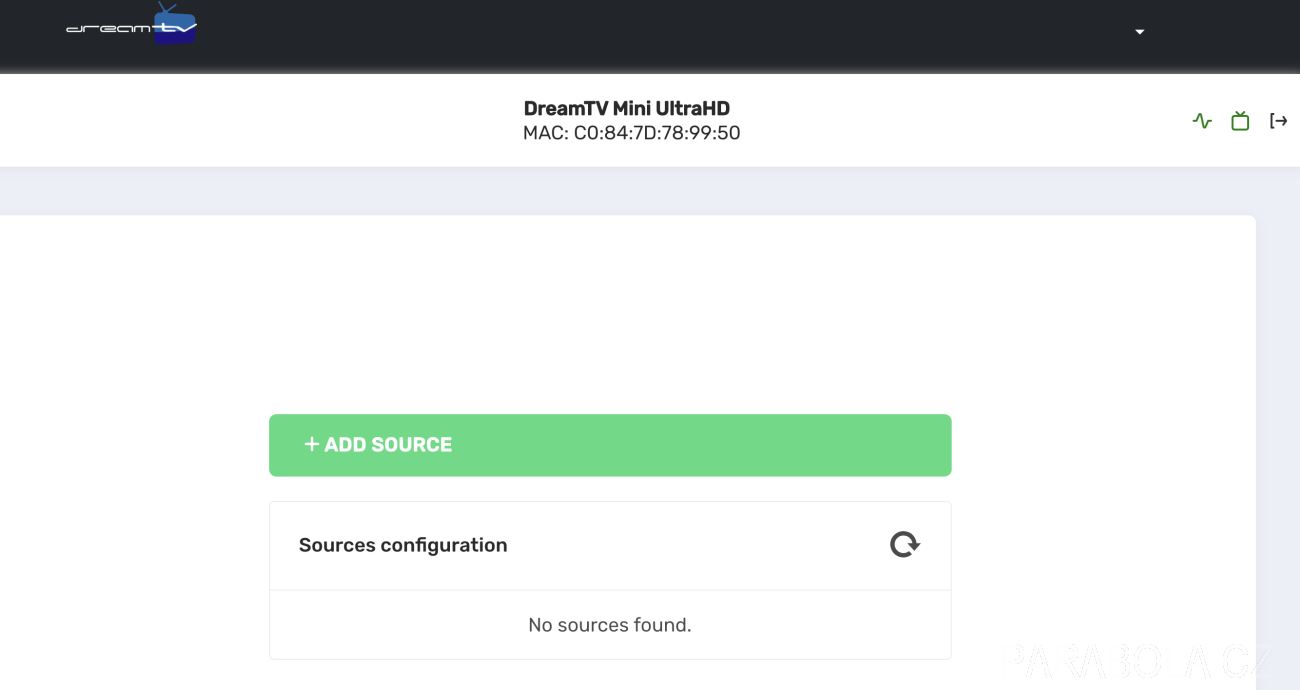Viewport: 1300px width, 690px height.
Task: Refresh the Sources configuration list
Action: click(x=905, y=545)
